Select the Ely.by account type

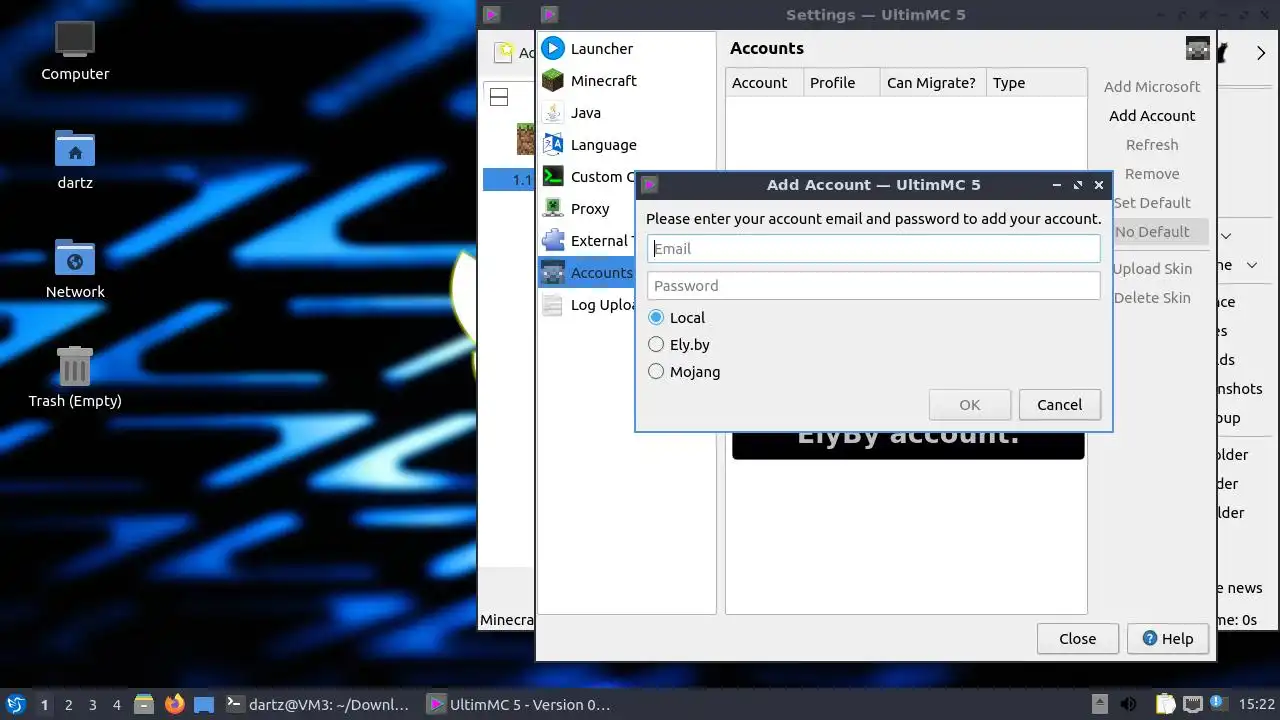[x=679, y=344]
